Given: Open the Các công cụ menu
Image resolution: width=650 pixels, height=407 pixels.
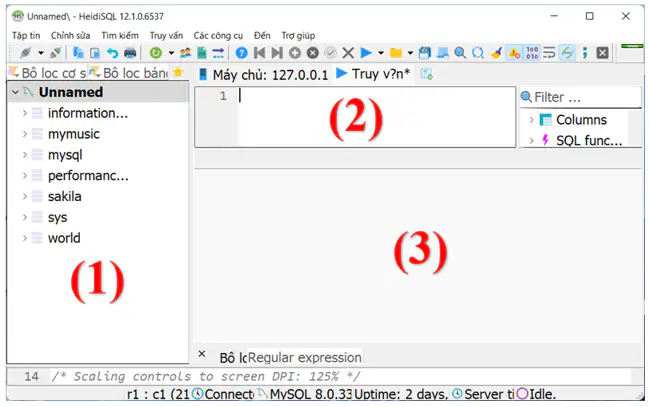Looking at the screenshot, I should click(x=218, y=36).
